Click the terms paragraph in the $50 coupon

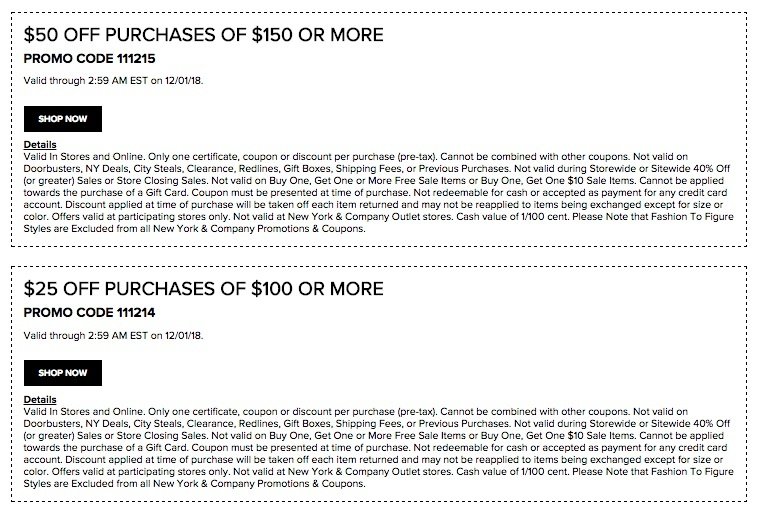point(379,193)
